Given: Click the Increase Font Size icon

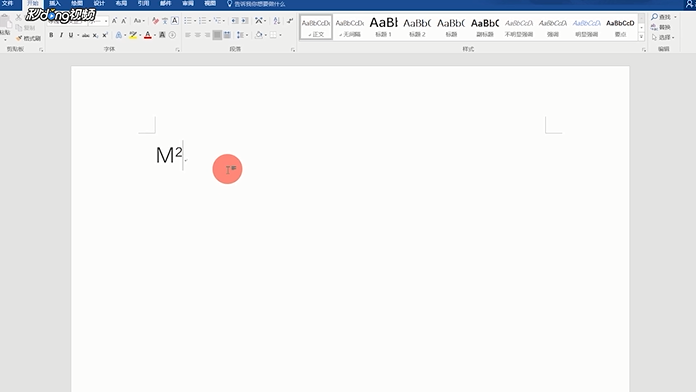Looking at the screenshot, I should 115,20.
